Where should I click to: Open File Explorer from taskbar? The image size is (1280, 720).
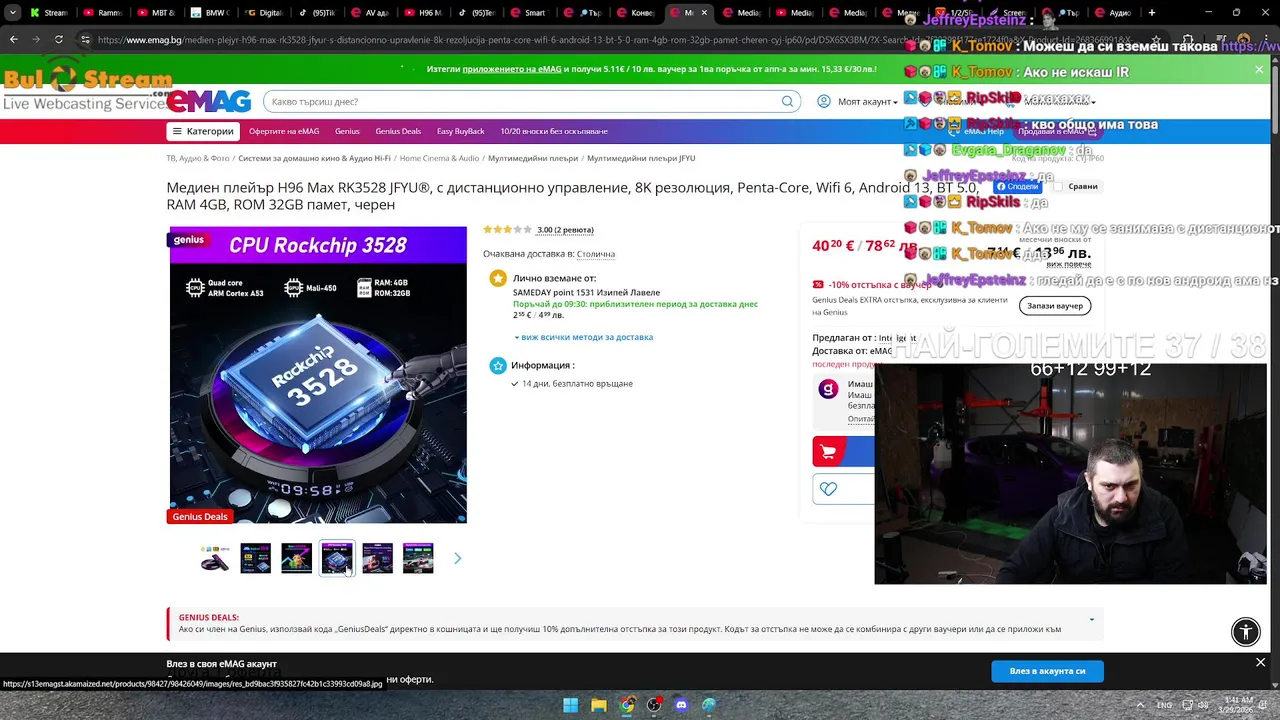(598, 705)
